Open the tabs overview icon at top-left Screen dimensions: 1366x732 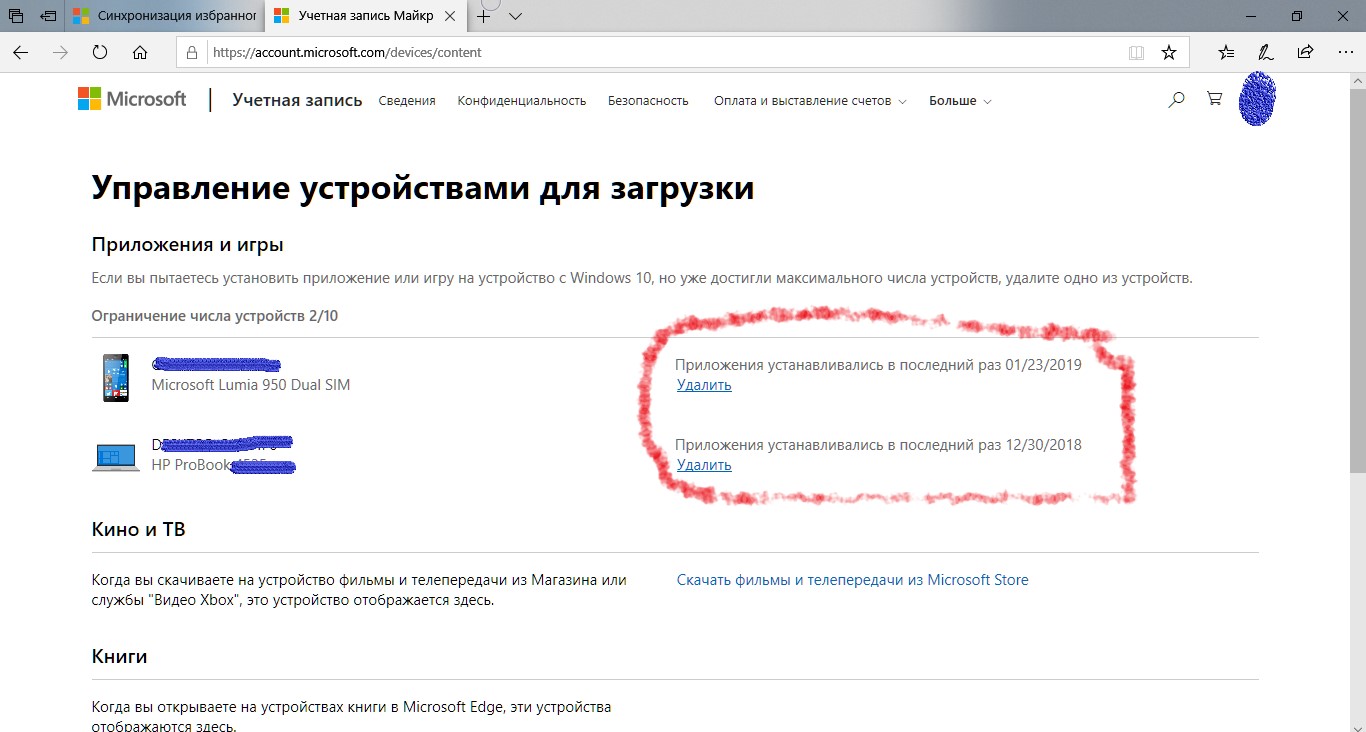tap(15, 16)
